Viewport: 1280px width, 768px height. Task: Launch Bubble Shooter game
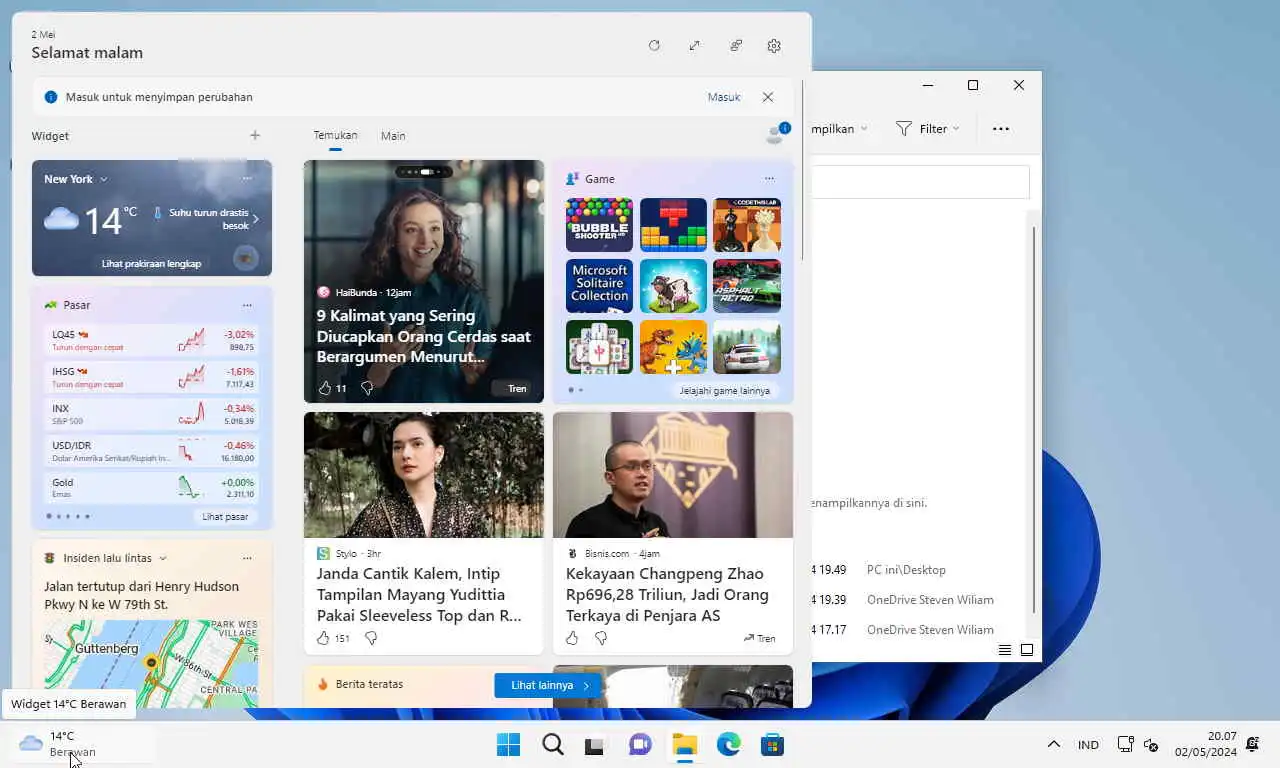(x=599, y=225)
